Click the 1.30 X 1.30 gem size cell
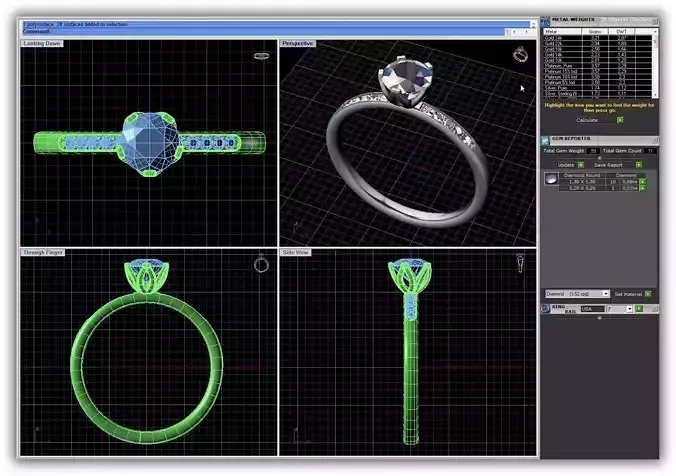The image size is (676, 476). (x=582, y=182)
